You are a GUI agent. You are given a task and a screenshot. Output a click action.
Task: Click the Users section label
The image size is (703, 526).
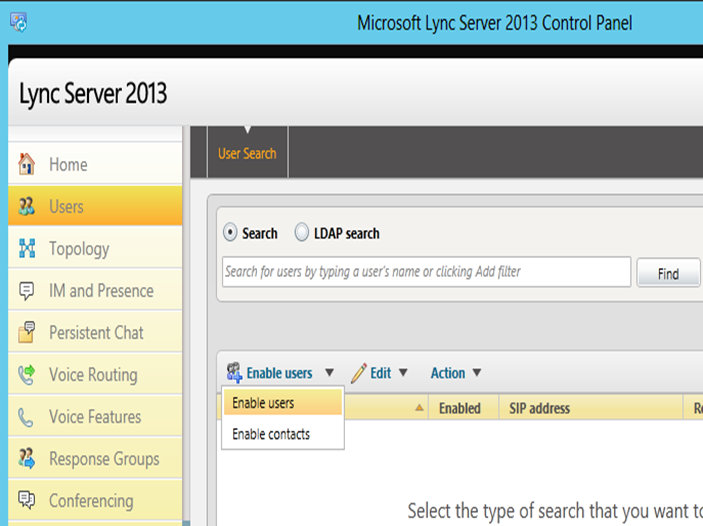pos(66,207)
